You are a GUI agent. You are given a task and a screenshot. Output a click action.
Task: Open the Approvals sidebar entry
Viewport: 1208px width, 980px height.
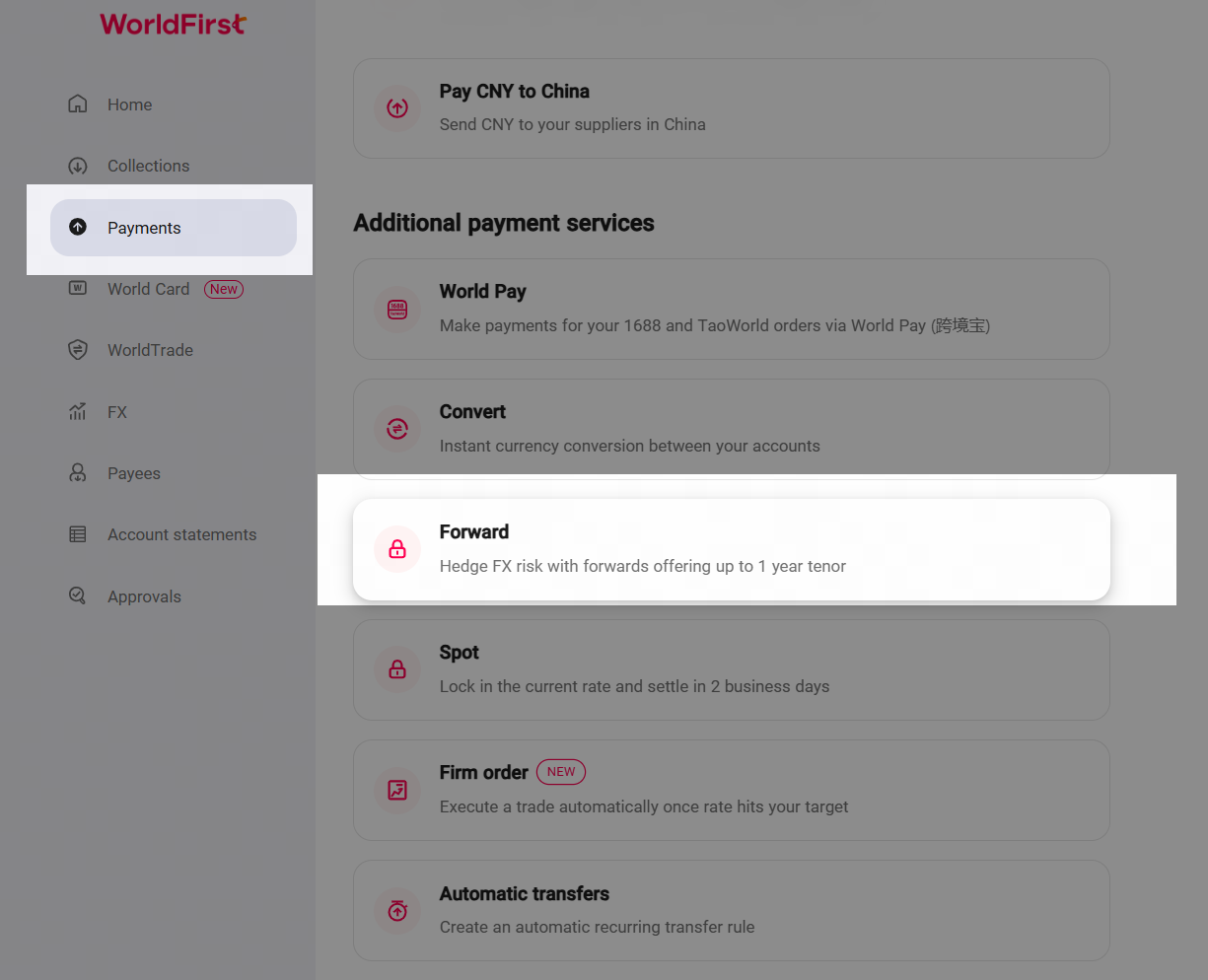pos(144,596)
